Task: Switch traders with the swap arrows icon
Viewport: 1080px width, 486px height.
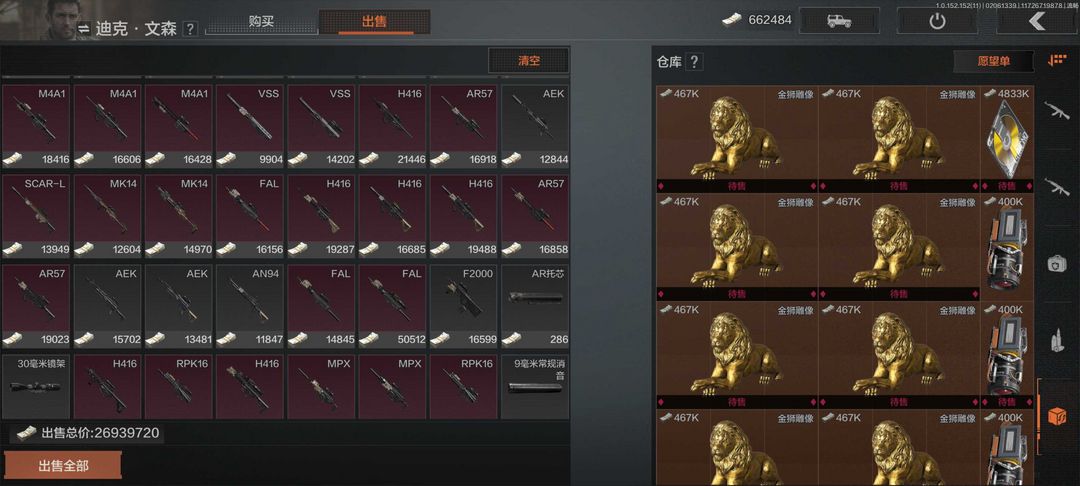Action: click(83, 29)
